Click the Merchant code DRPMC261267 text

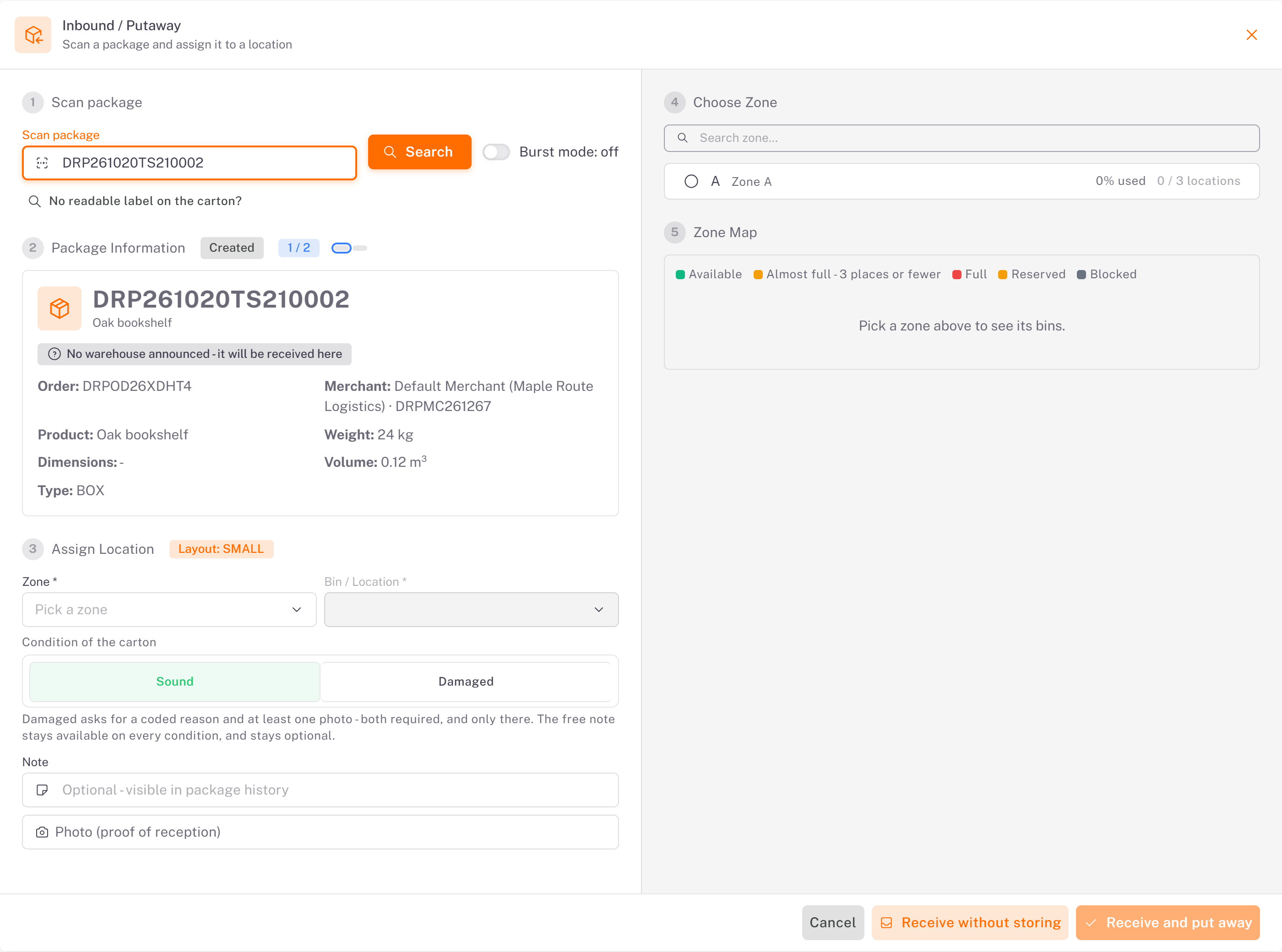pos(443,406)
